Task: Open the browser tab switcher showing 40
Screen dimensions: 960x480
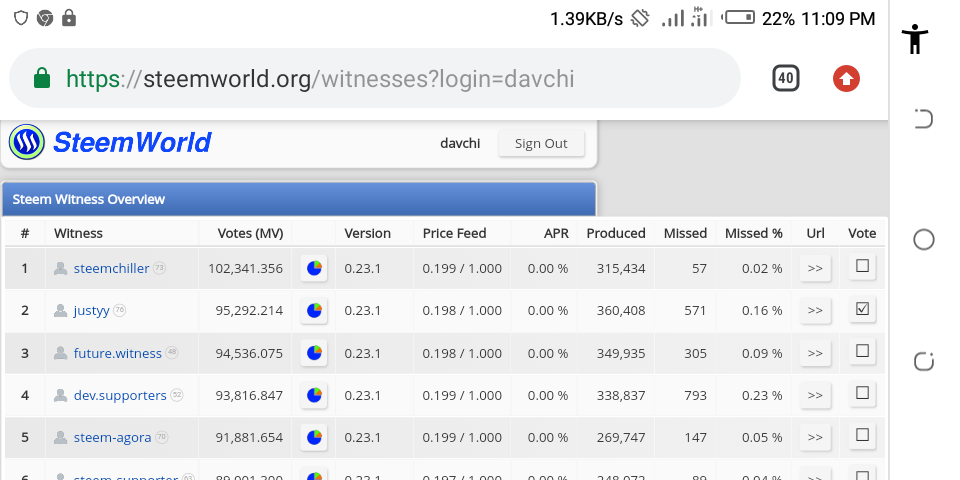Action: 786,78
